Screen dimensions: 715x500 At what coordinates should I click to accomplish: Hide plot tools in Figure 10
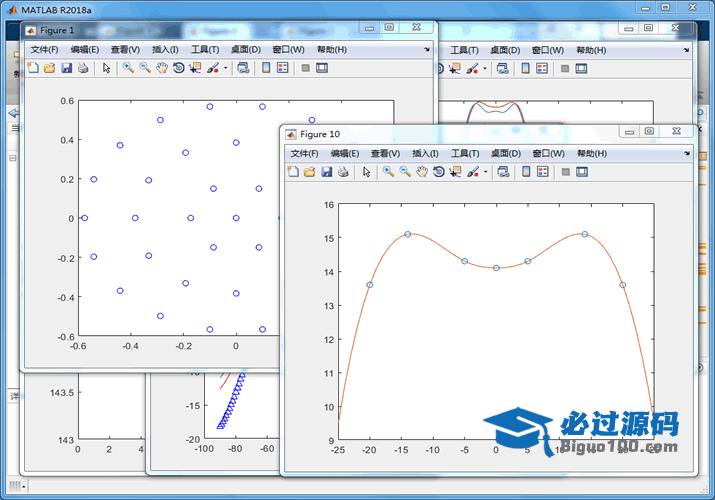(566, 172)
